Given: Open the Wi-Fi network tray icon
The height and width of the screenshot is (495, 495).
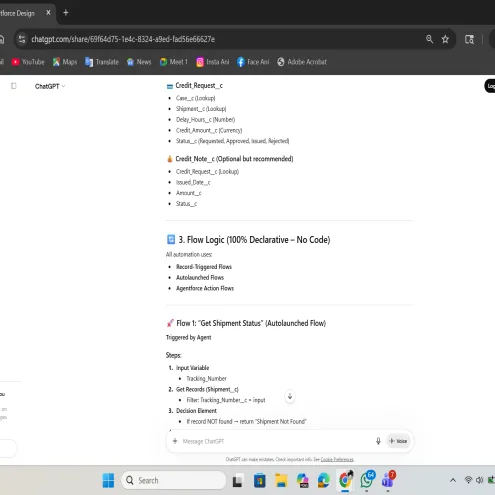Looking at the screenshot, I should [x=468, y=480].
